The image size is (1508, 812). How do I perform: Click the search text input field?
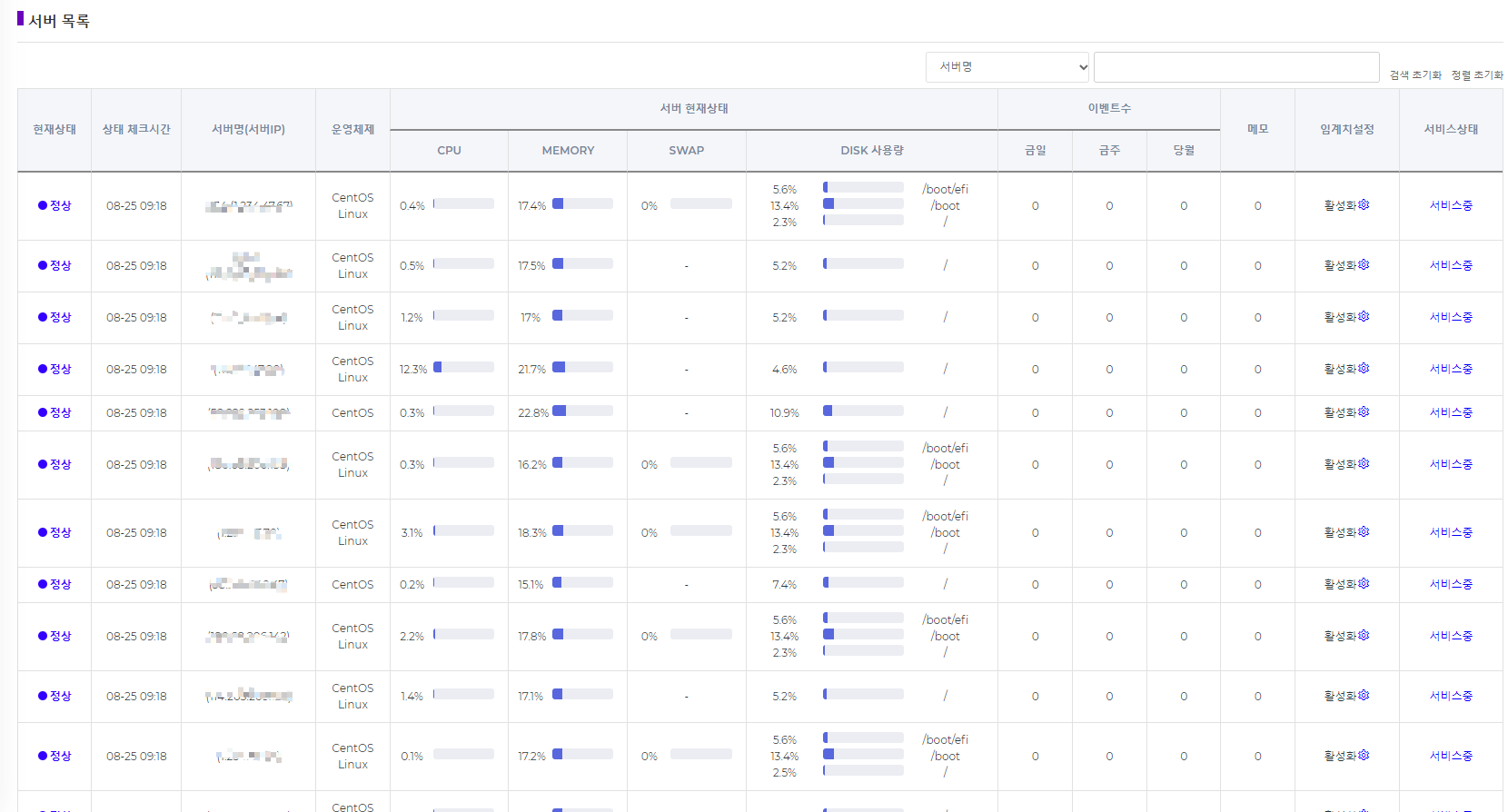1236,67
